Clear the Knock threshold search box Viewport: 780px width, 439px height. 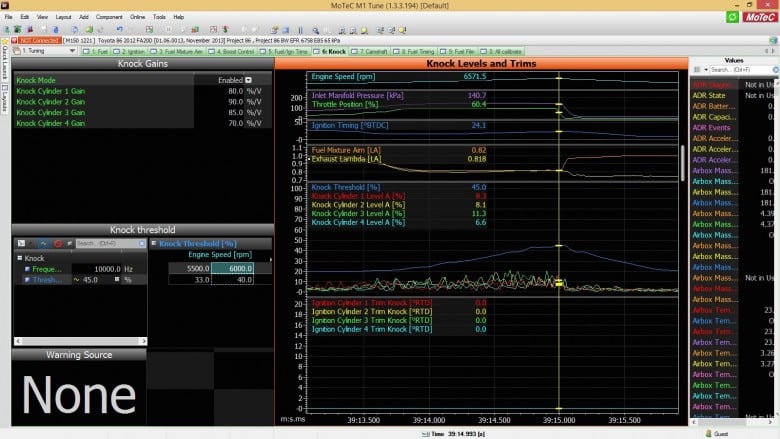click(142, 244)
